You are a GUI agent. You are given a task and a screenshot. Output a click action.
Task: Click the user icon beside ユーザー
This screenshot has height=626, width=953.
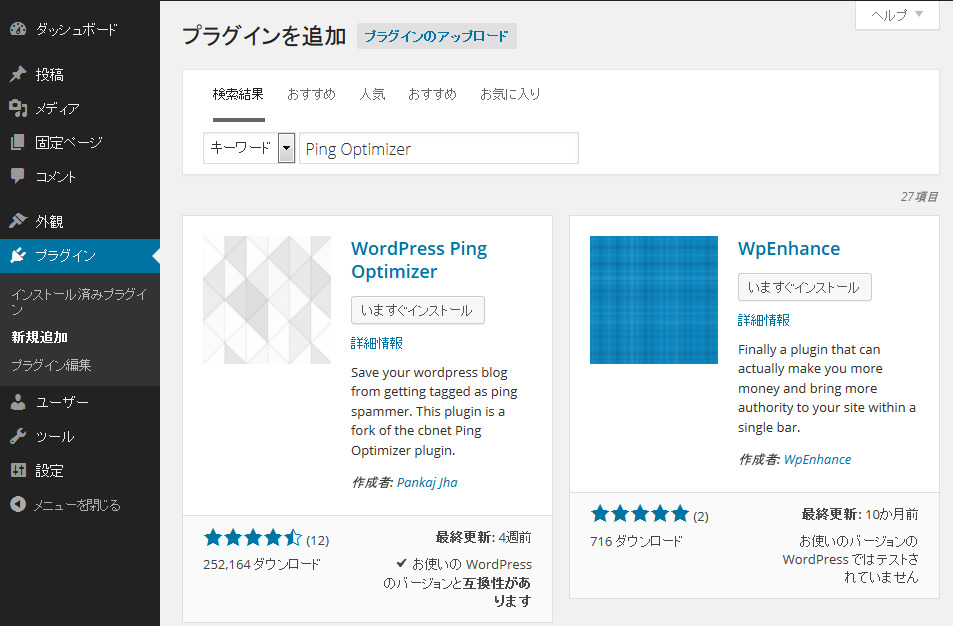pyautogui.click(x=18, y=402)
